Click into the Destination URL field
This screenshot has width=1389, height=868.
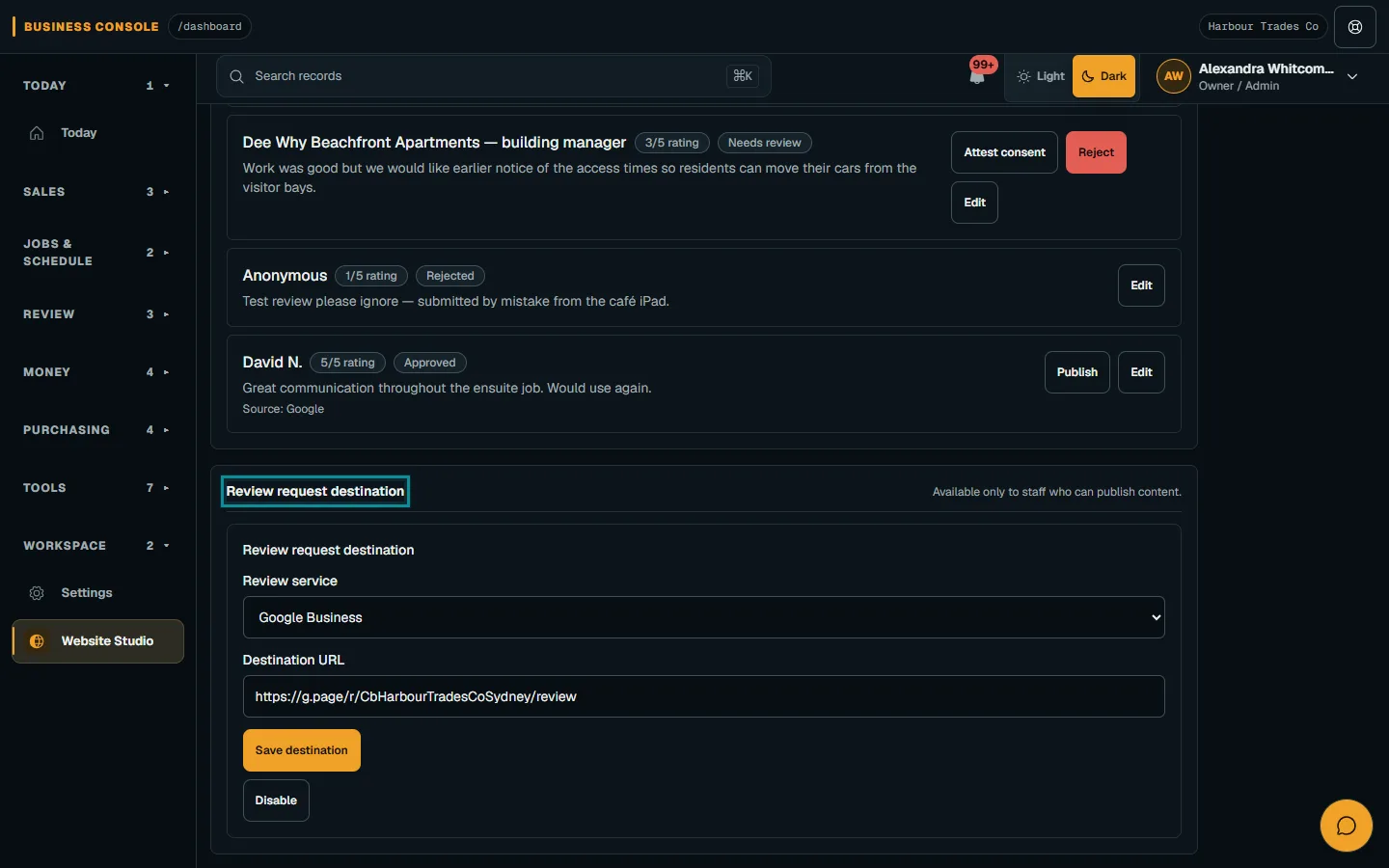pos(703,696)
